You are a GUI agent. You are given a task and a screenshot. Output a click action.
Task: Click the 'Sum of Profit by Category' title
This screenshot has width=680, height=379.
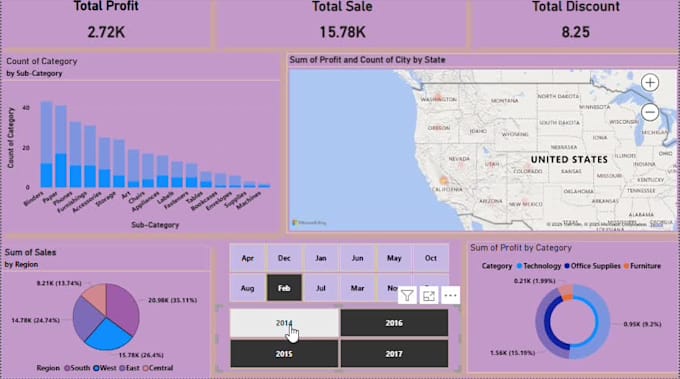coord(521,248)
